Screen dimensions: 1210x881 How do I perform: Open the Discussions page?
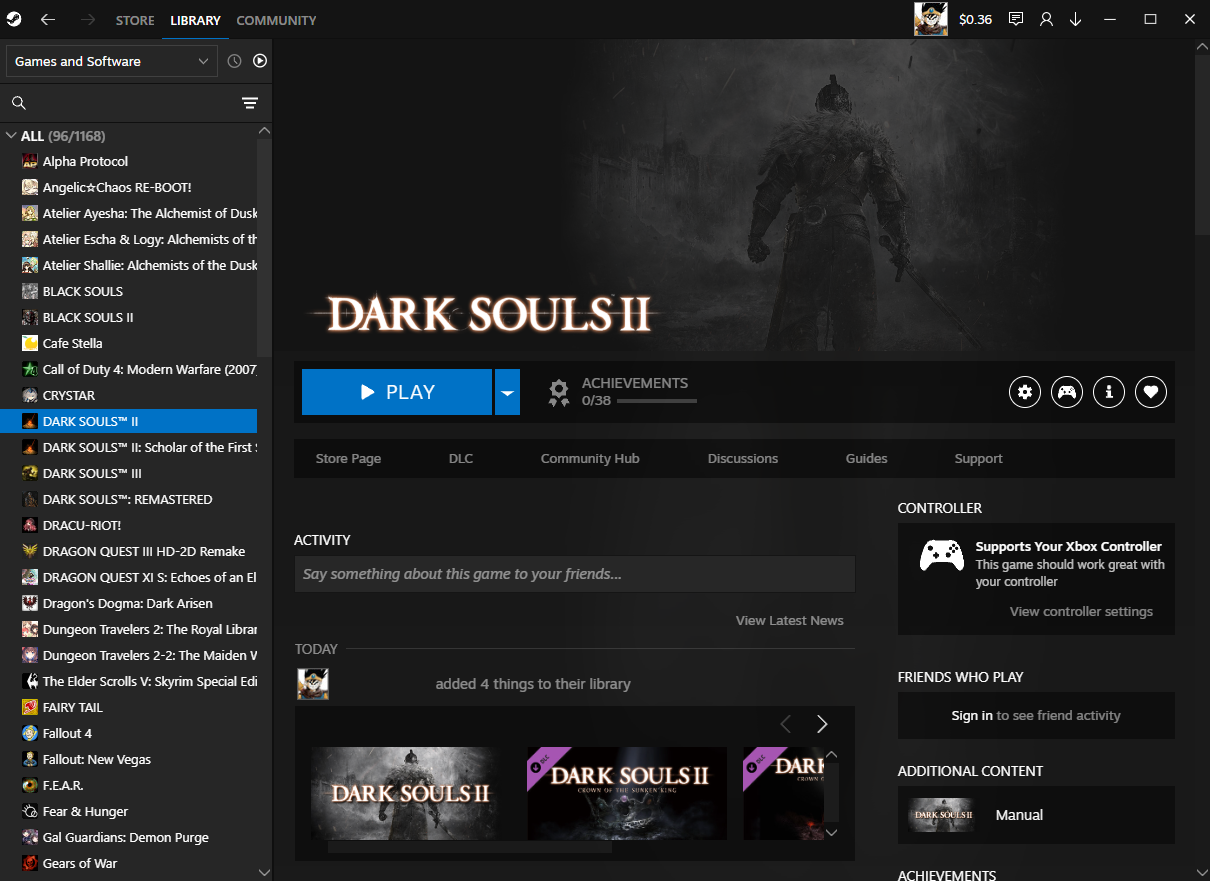point(743,458)
